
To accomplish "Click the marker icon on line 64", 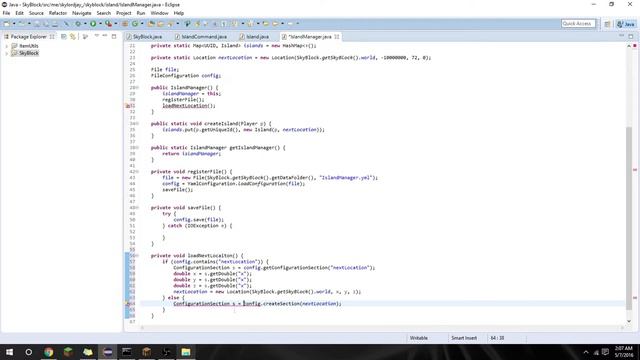I will [127, 304].
